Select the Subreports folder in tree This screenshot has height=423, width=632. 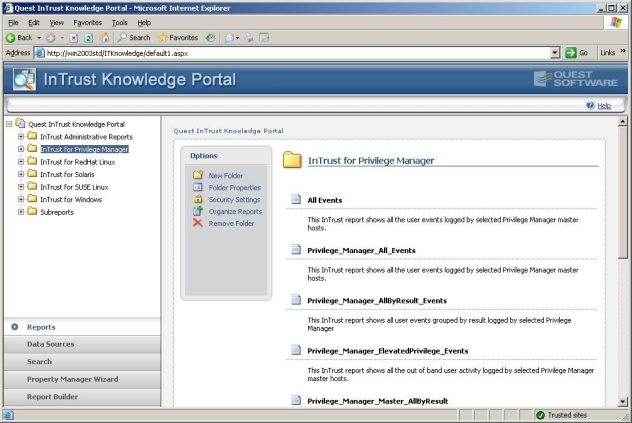point(57,212)
